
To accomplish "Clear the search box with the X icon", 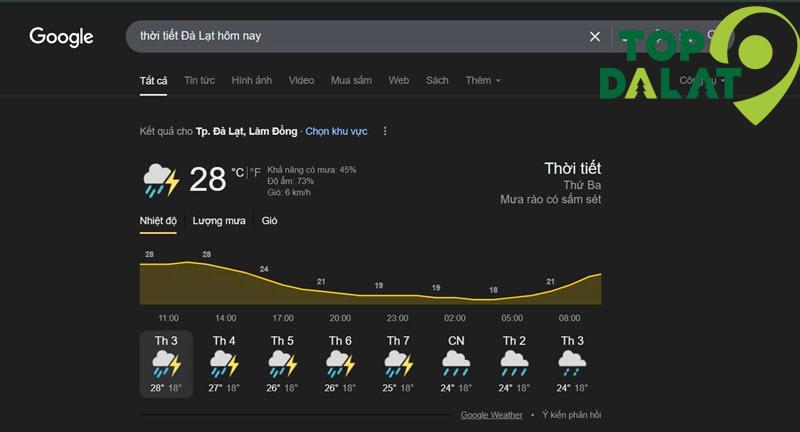I will point(595,37).
